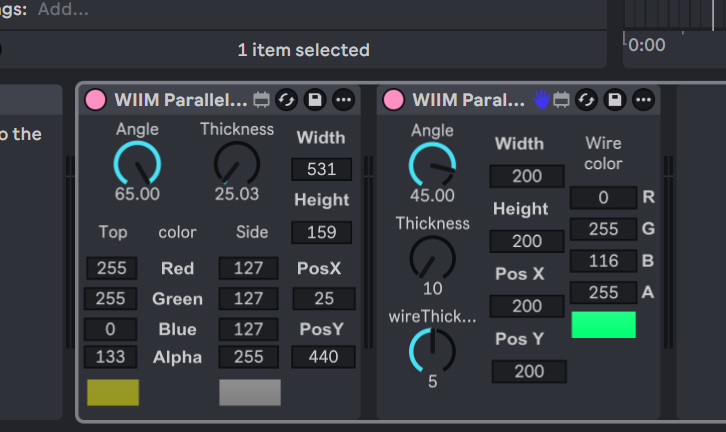Click the wireThick knob showing 5
Screen dimensions: 726x432
(x=432, y=351)
